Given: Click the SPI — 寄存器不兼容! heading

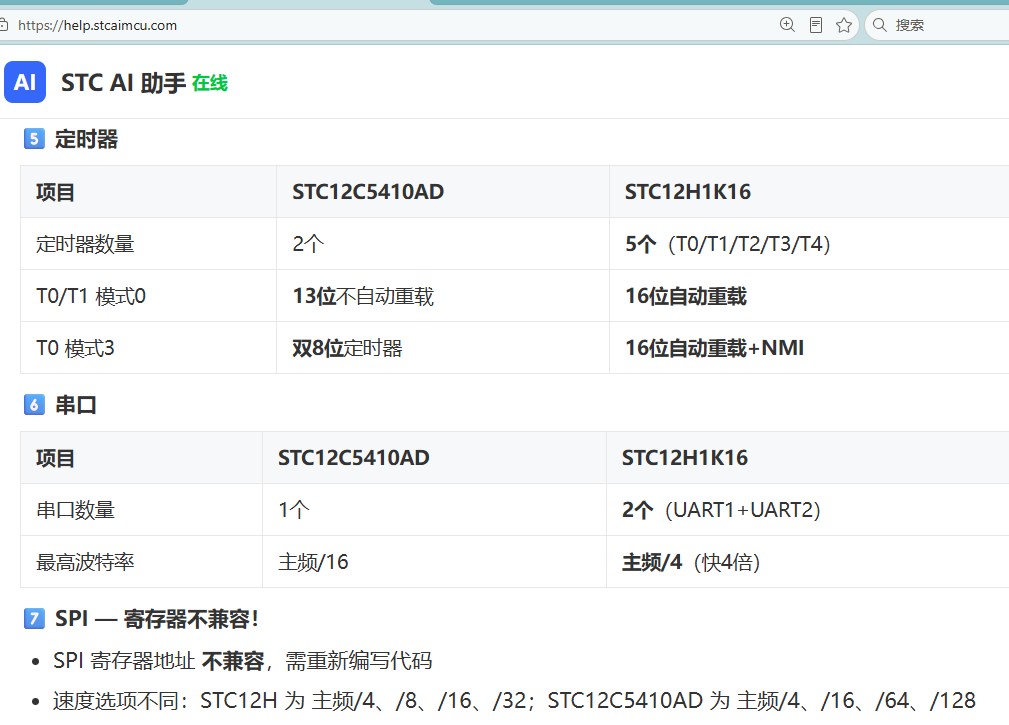Looking at the screenshot, I should 157,619.
